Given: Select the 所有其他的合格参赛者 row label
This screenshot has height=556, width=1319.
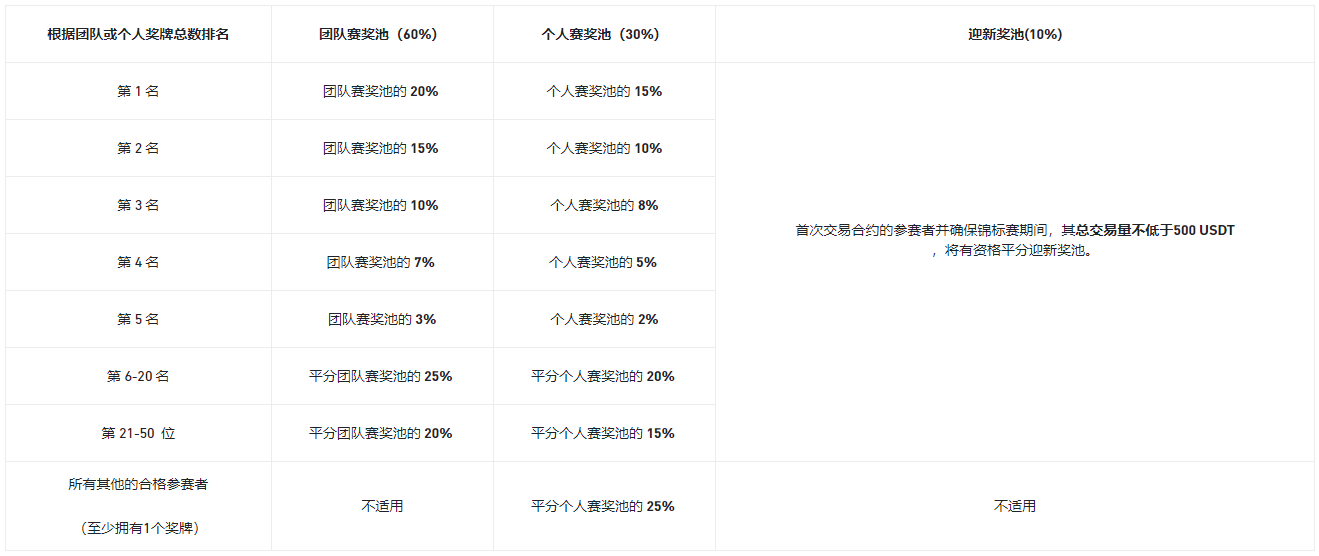Looking at the screenshot, I should [x=138, y=484].
